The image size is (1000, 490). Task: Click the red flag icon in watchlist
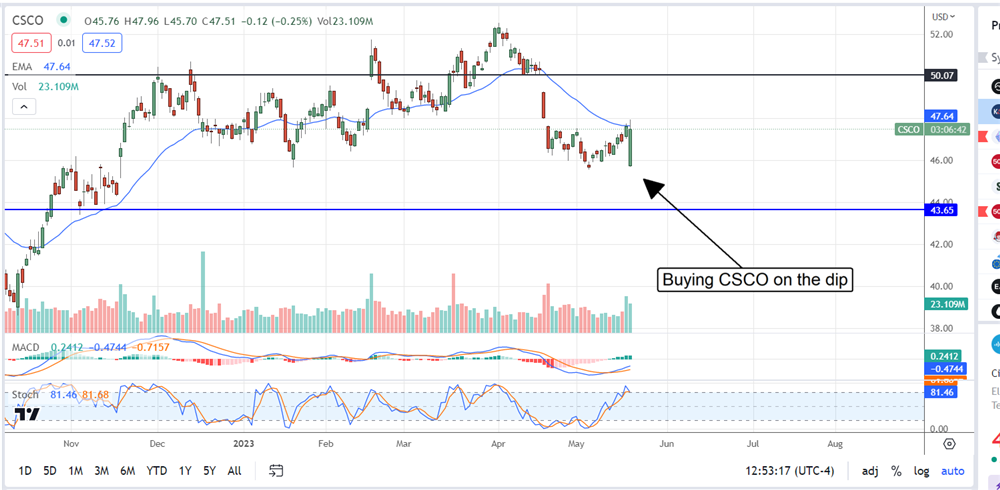tap(982, 135)
